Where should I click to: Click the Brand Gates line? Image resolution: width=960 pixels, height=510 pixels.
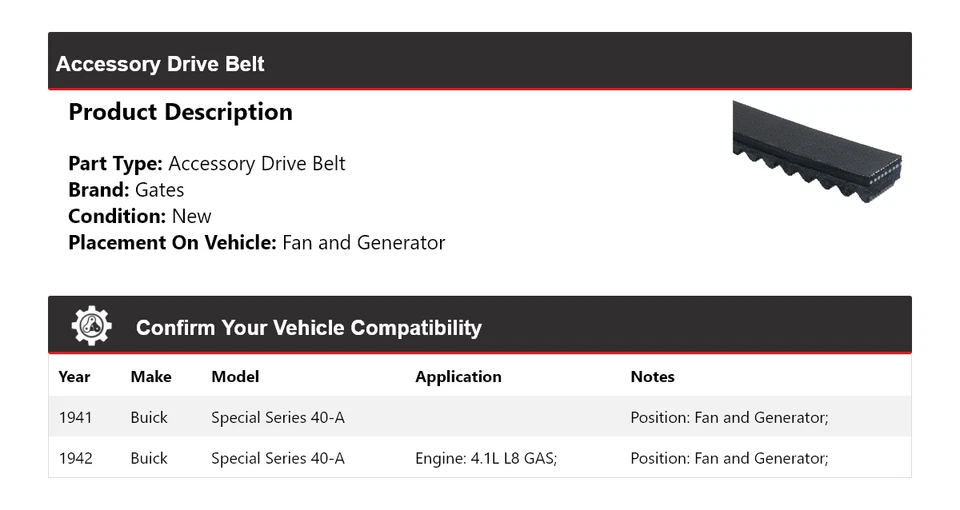126,190
